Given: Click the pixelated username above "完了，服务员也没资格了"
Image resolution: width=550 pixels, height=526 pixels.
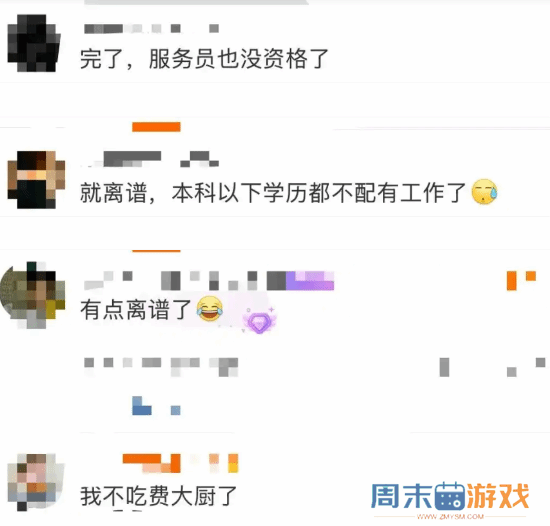Looking at the screenshot, I should 152,28.
